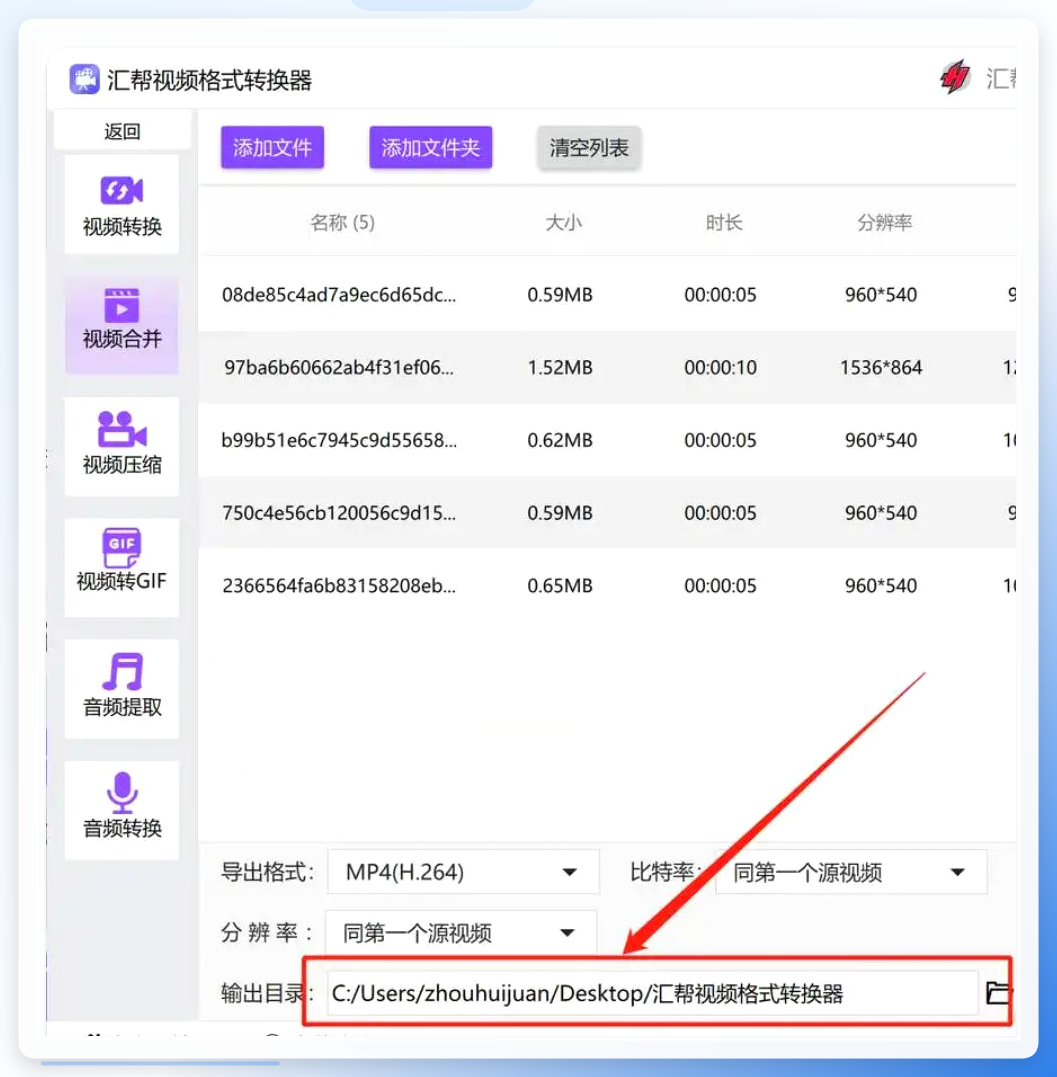Click the 清空列表 button
The height and width of the screenshot is (1077, 1057).
(x=589, y=147)
